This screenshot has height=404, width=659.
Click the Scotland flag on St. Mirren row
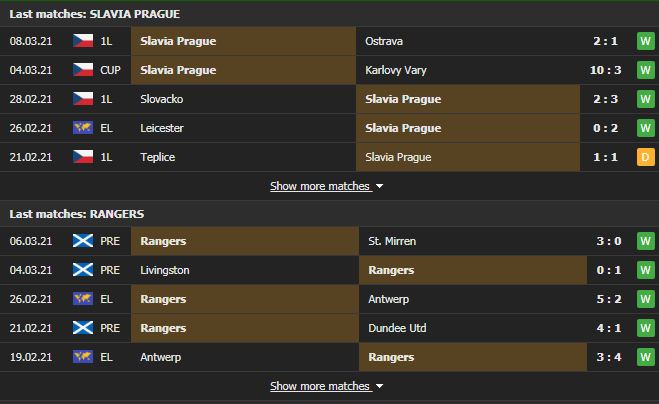pos(83,241)
